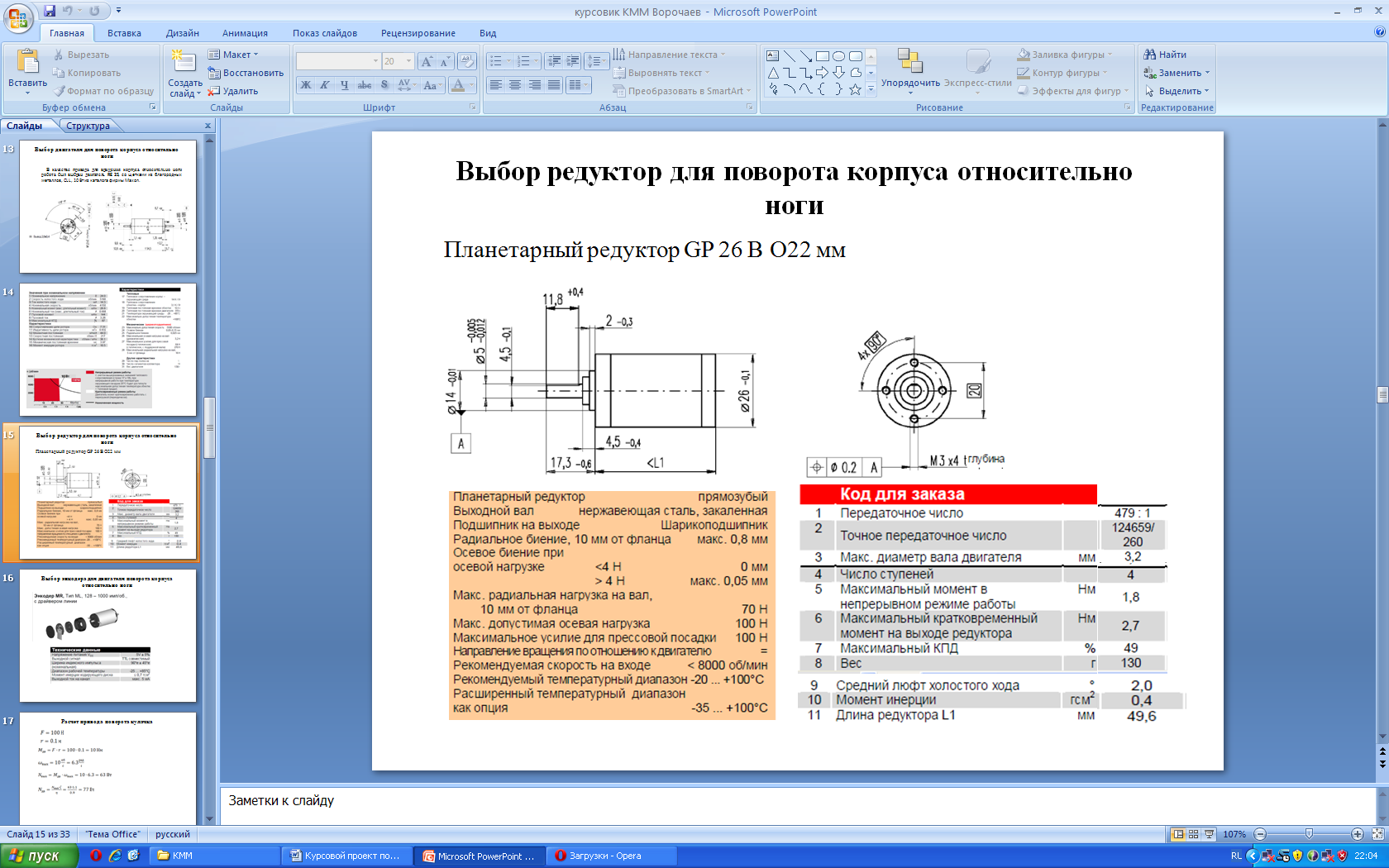This screenshot has width=1389, height=868.
Task: Toggle center text alignment
Action: click(x=515, y=85)
